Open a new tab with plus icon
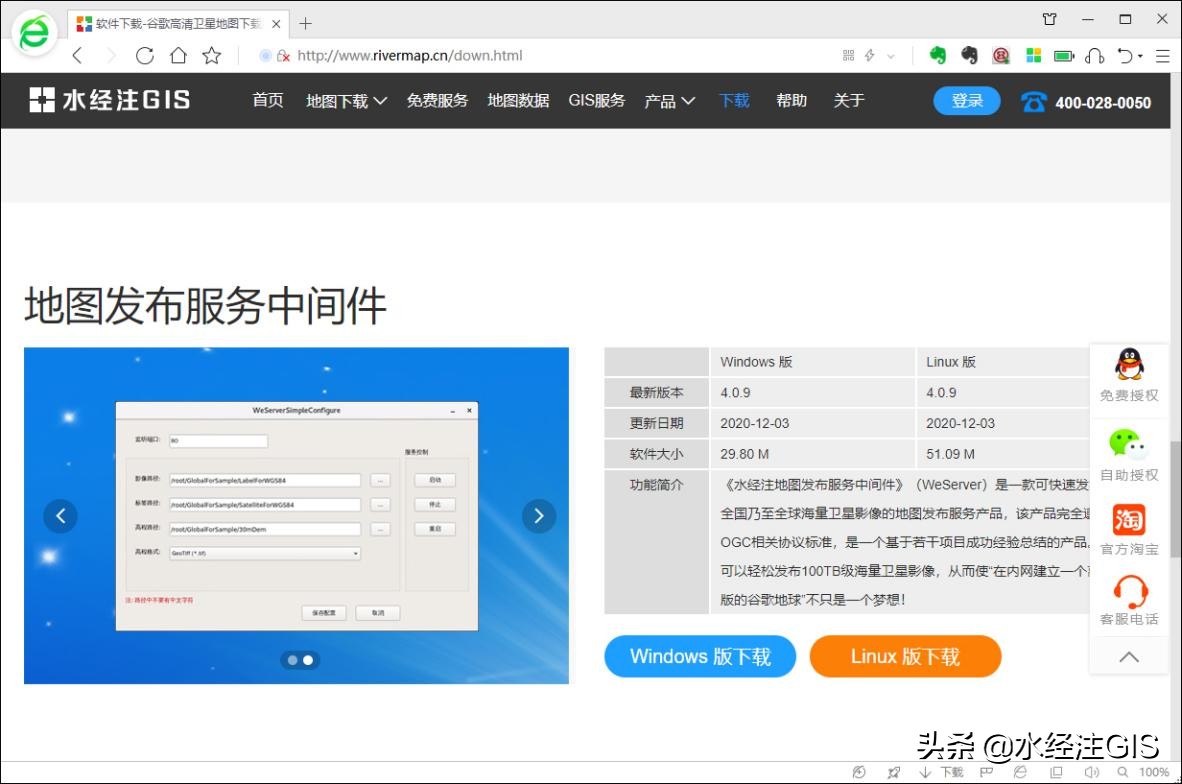Screen dimensions: 1182x784 (x=305, y=23)
